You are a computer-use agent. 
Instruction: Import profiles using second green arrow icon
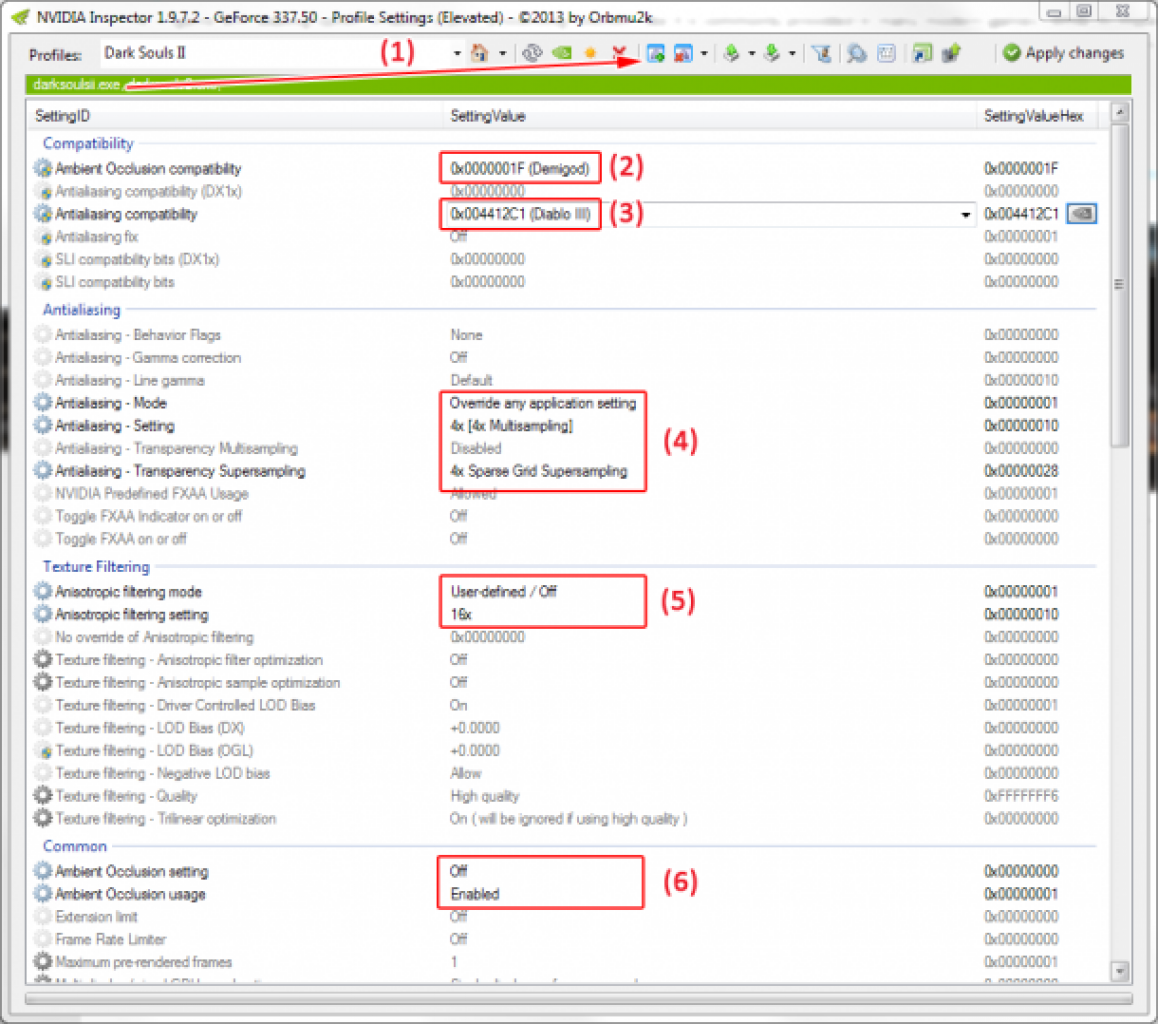(x=772, y=53)
